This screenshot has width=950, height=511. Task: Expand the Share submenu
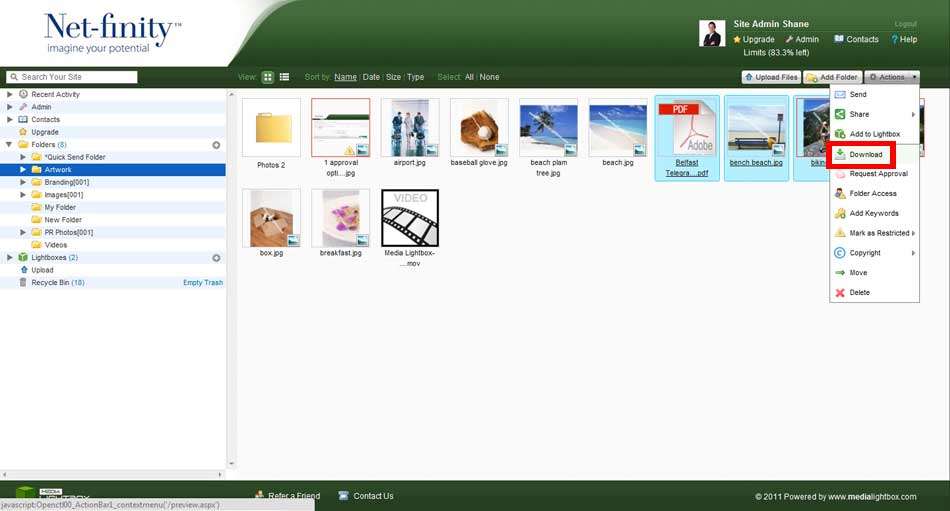click(872, 114)
